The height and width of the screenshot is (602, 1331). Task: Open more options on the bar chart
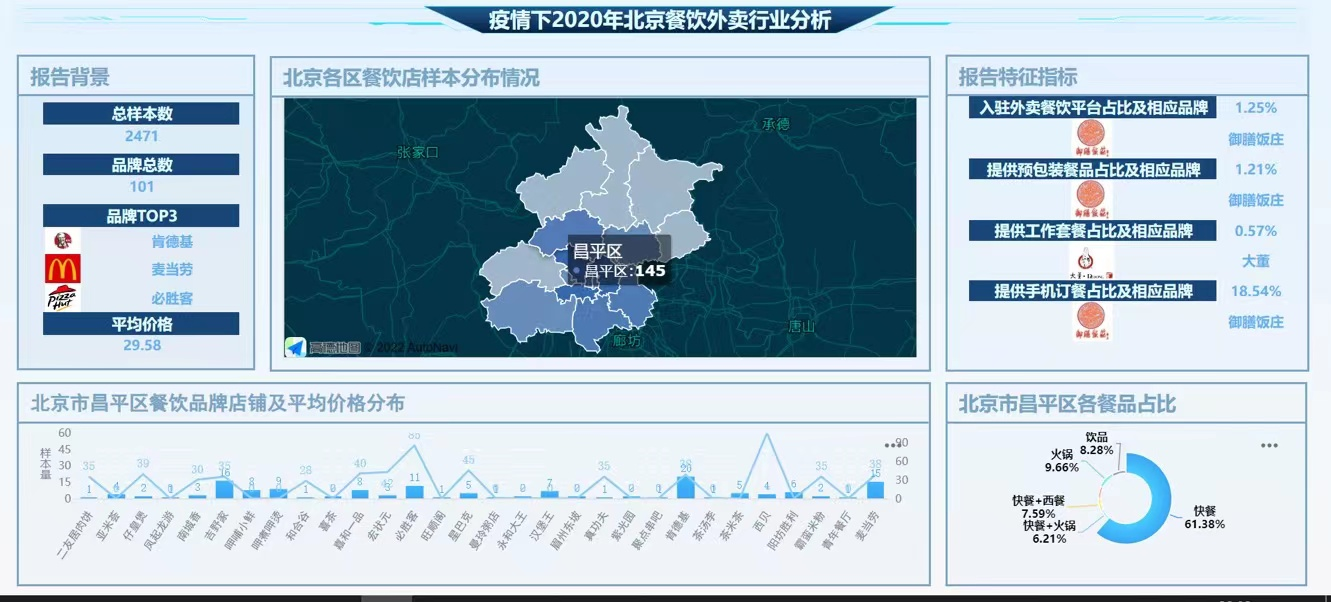(x=892, y=446)
